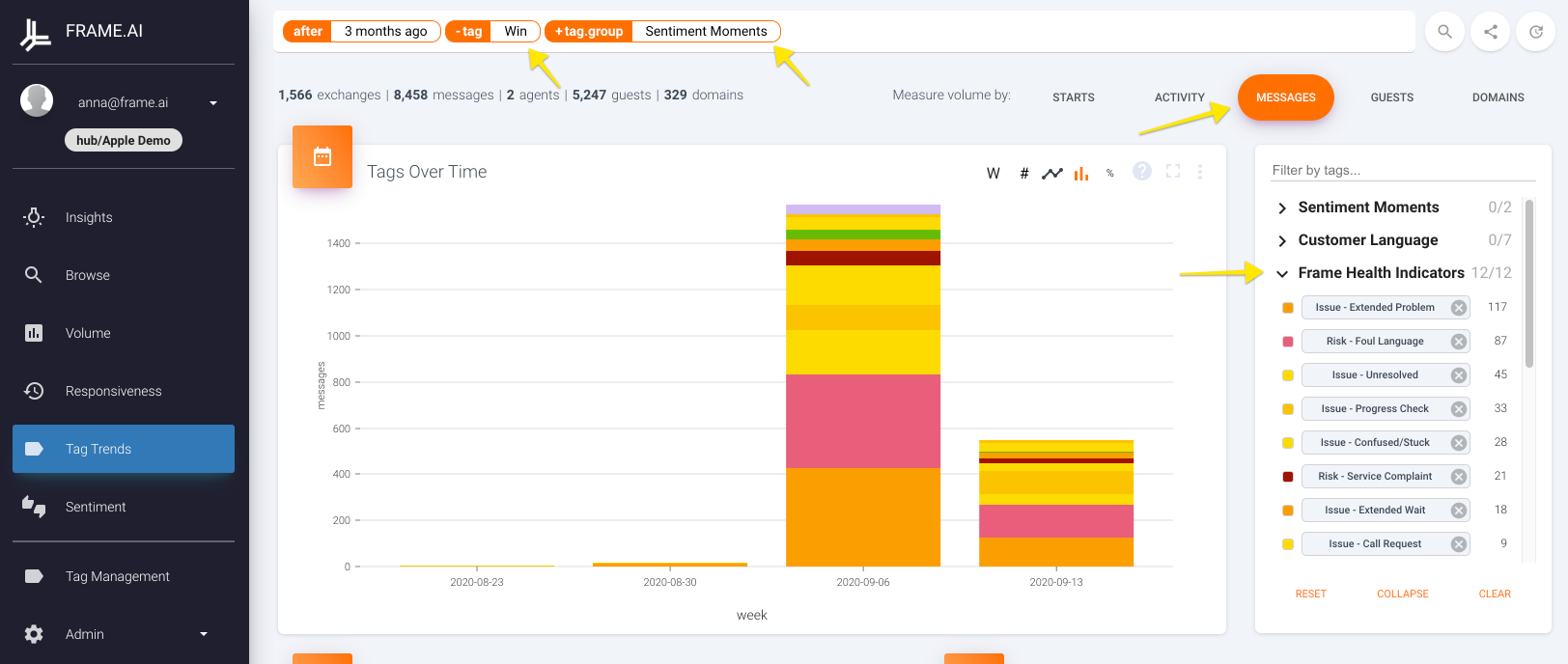The image size is (1568, 664).
Task: Click yellow swatch for Issue - Call Request
Action: [x=1288, y=544]
